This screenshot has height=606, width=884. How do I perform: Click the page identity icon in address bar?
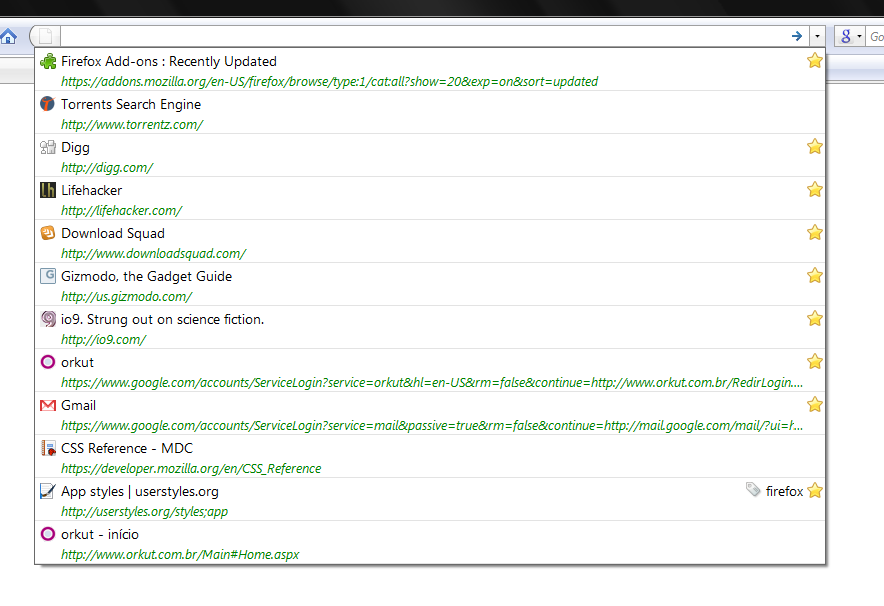tap(46, 37)
